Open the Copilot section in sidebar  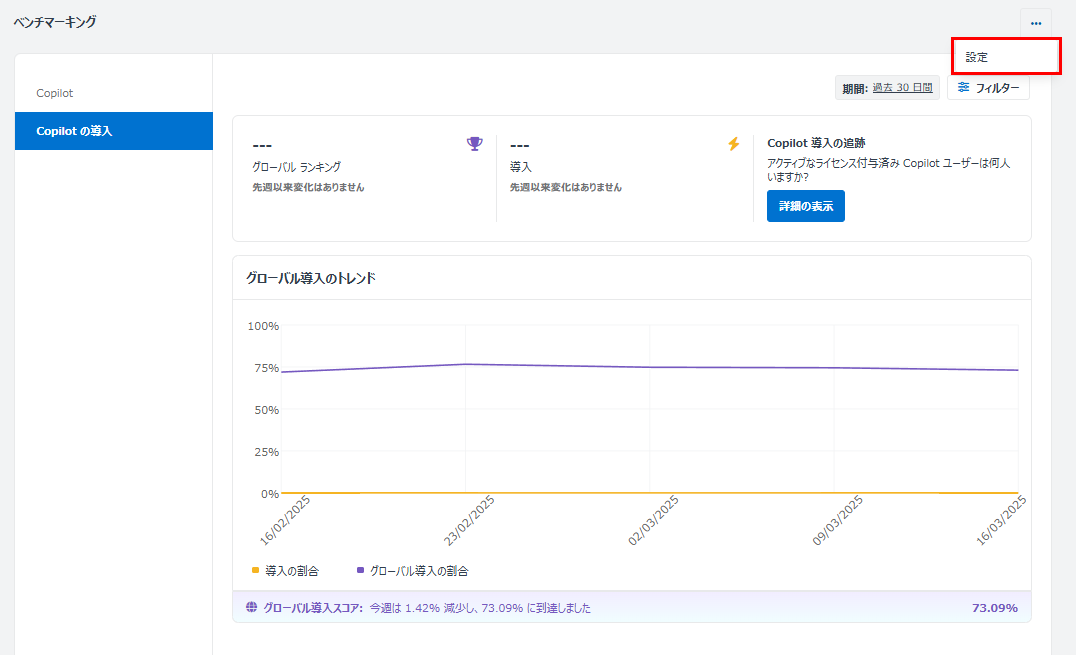pos(55,93)
